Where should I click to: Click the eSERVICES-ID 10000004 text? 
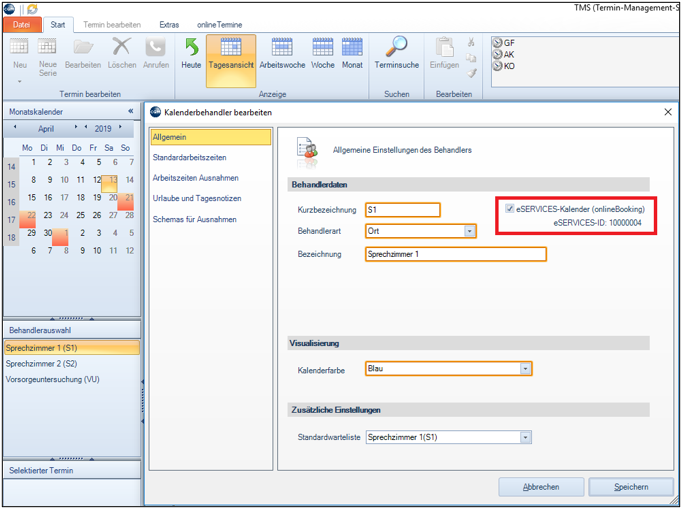(x=597, y=223)
